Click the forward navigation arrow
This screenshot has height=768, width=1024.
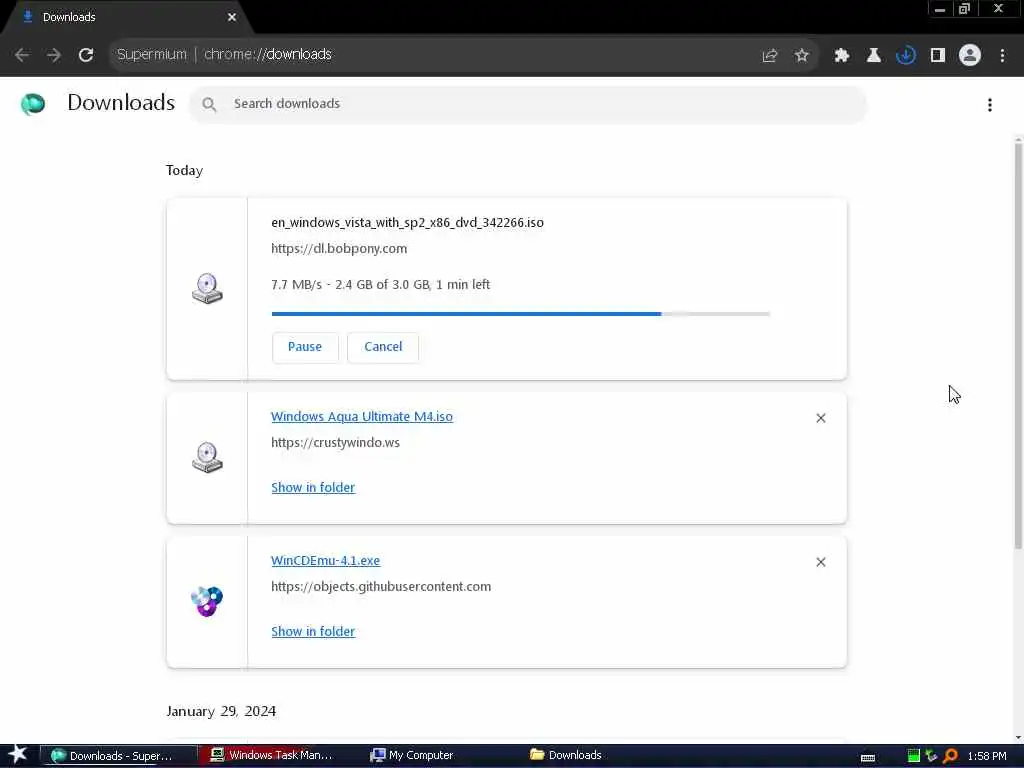54,55
